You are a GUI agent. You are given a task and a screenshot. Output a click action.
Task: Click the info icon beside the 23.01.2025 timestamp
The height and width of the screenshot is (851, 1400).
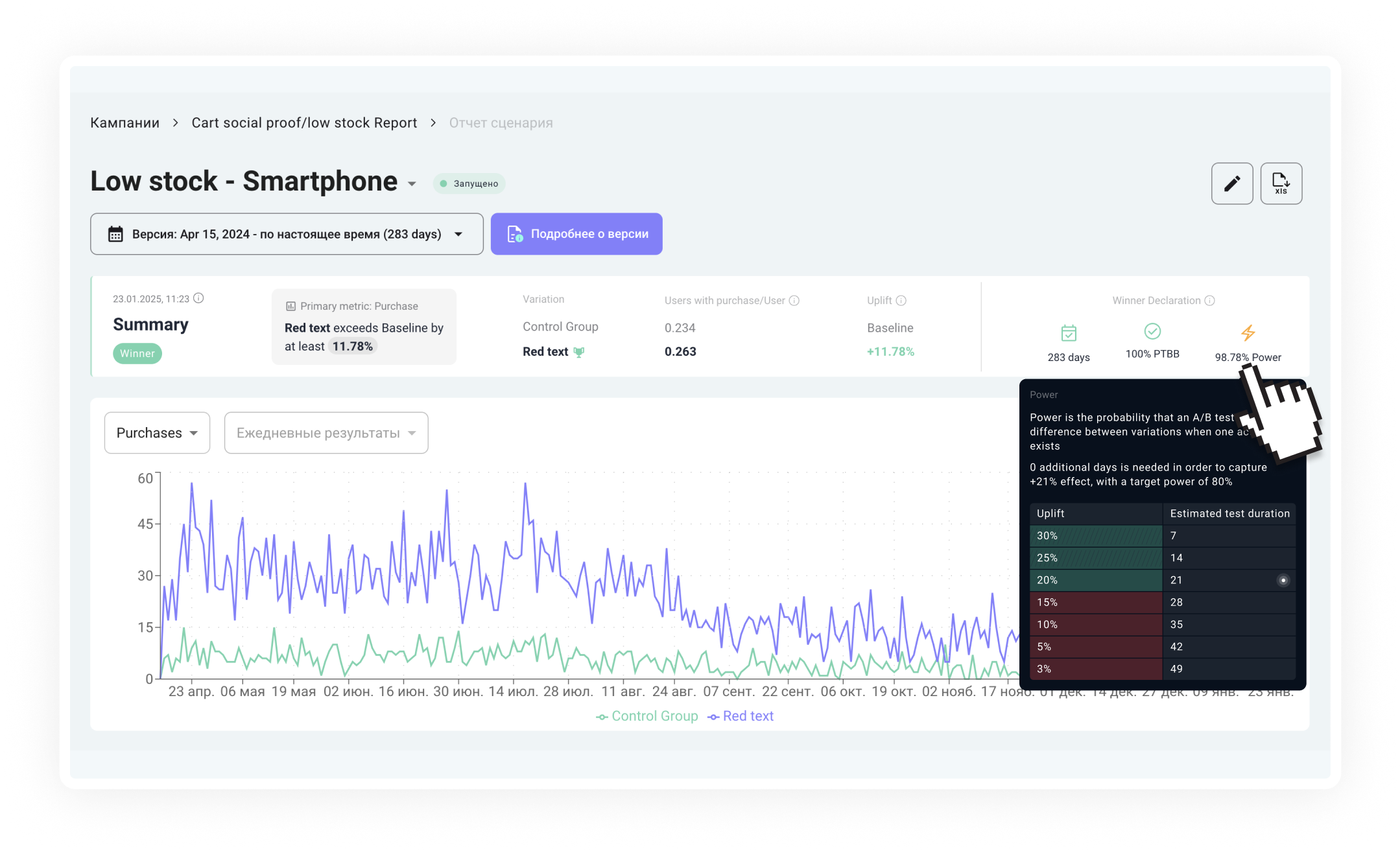(199, 298)
